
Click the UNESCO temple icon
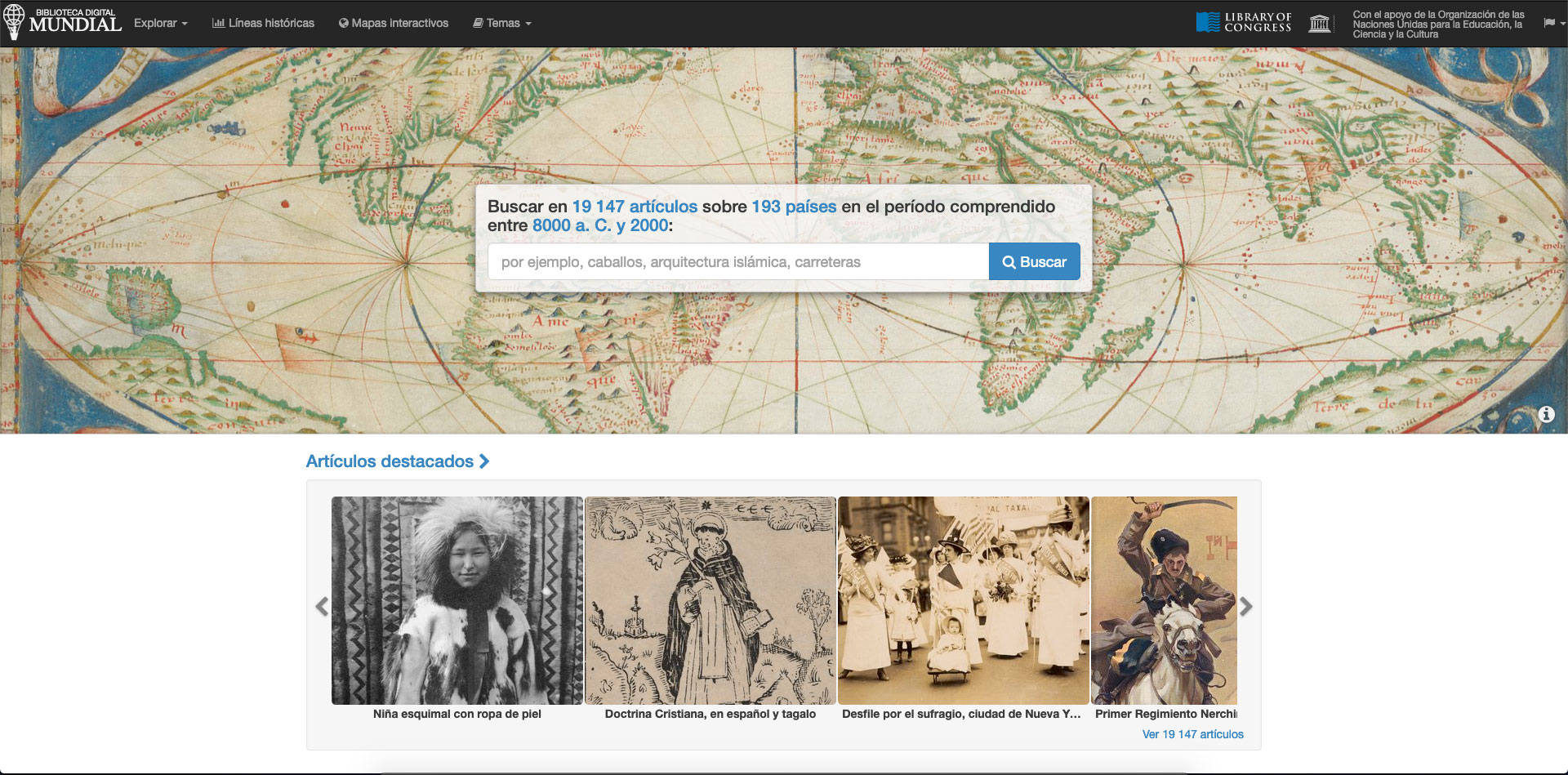[x=1320, y=23]
